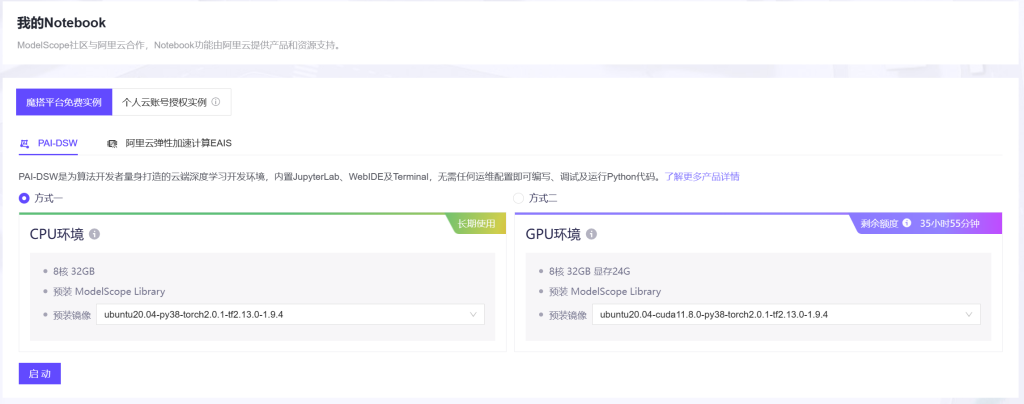
Task: Click the info icon in 剩余额度 badge
Action: click(x=906, y=223)
